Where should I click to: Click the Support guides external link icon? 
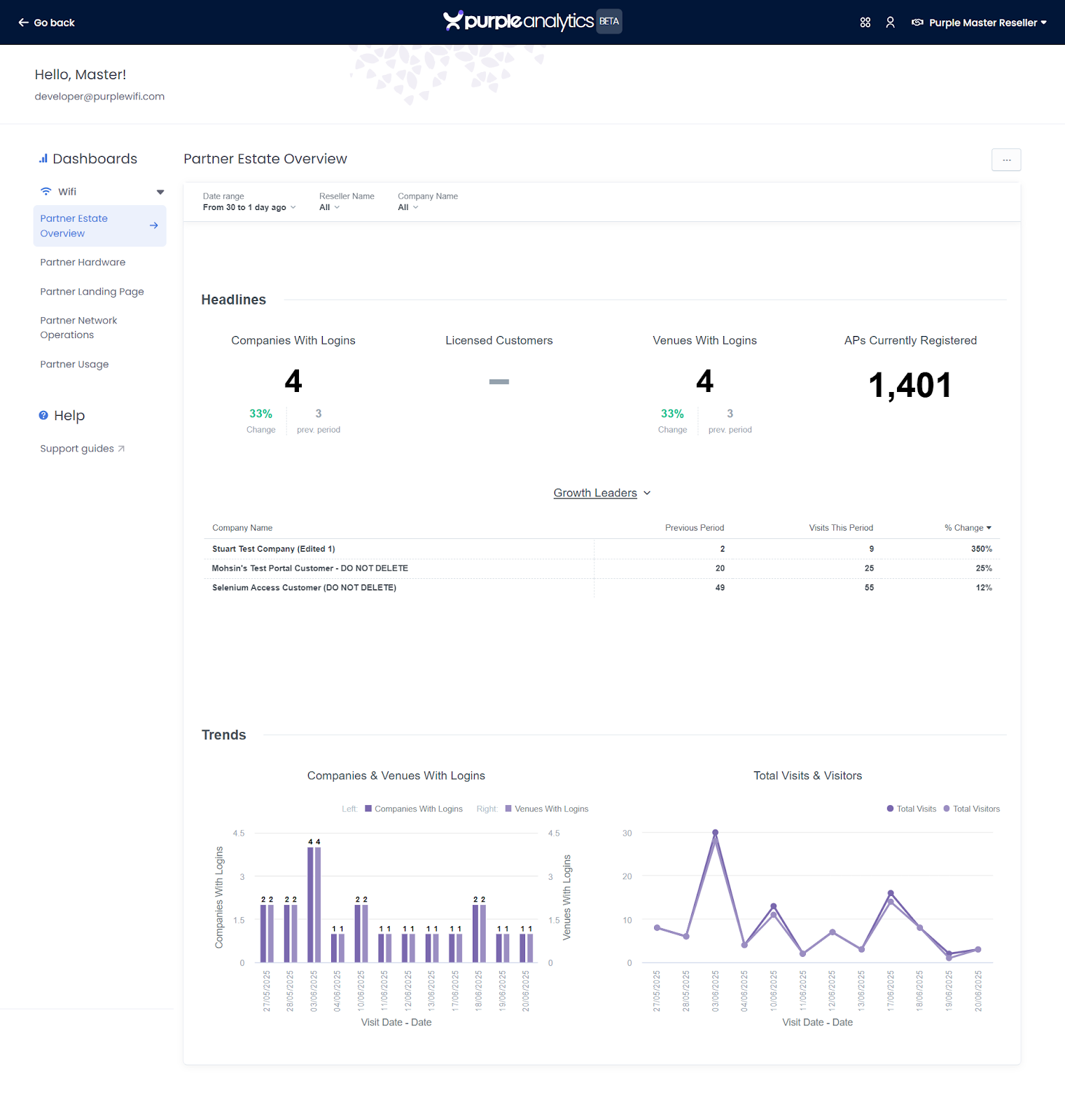pyautogui.click(x=121, y=449)
